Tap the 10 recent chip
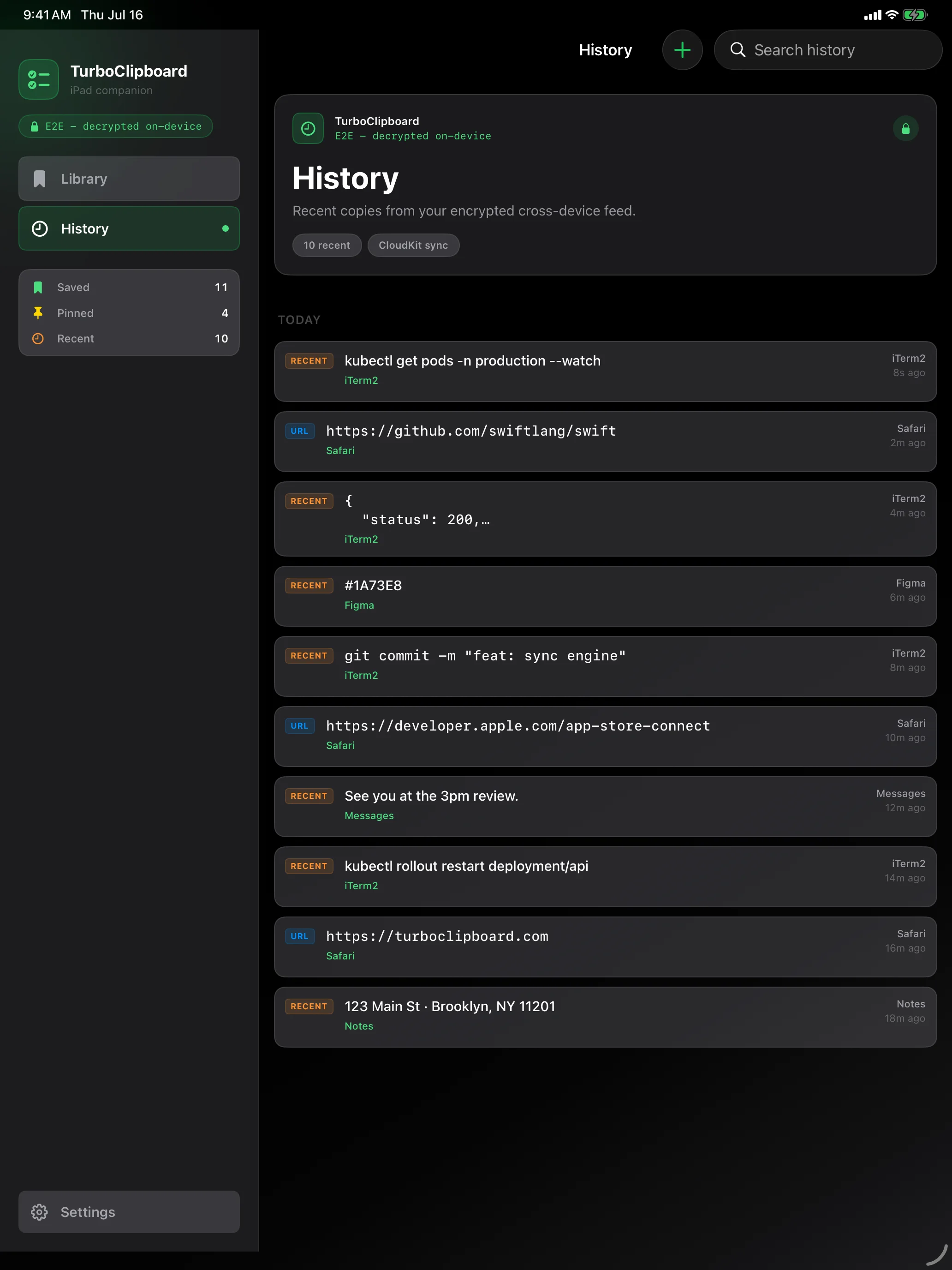The image size is (952, 1270). pyautogui.click(x=327, y=245)
